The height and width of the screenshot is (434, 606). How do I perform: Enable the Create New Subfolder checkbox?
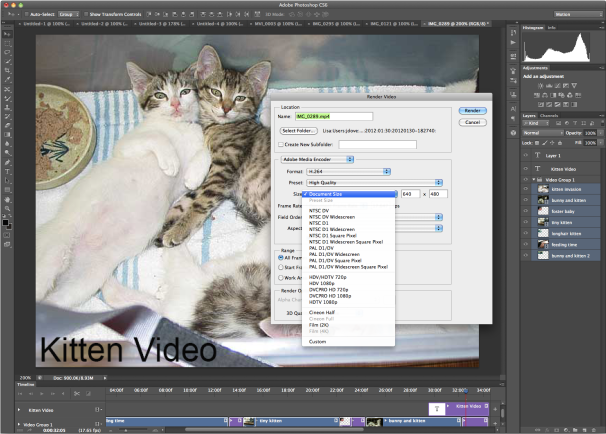(x=281, y=144)
